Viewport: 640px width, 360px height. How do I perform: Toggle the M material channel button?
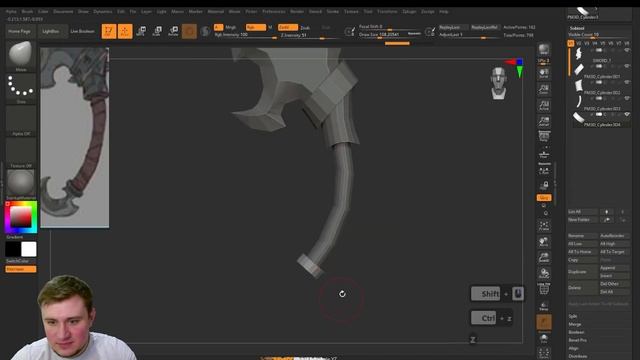[270, 27]
